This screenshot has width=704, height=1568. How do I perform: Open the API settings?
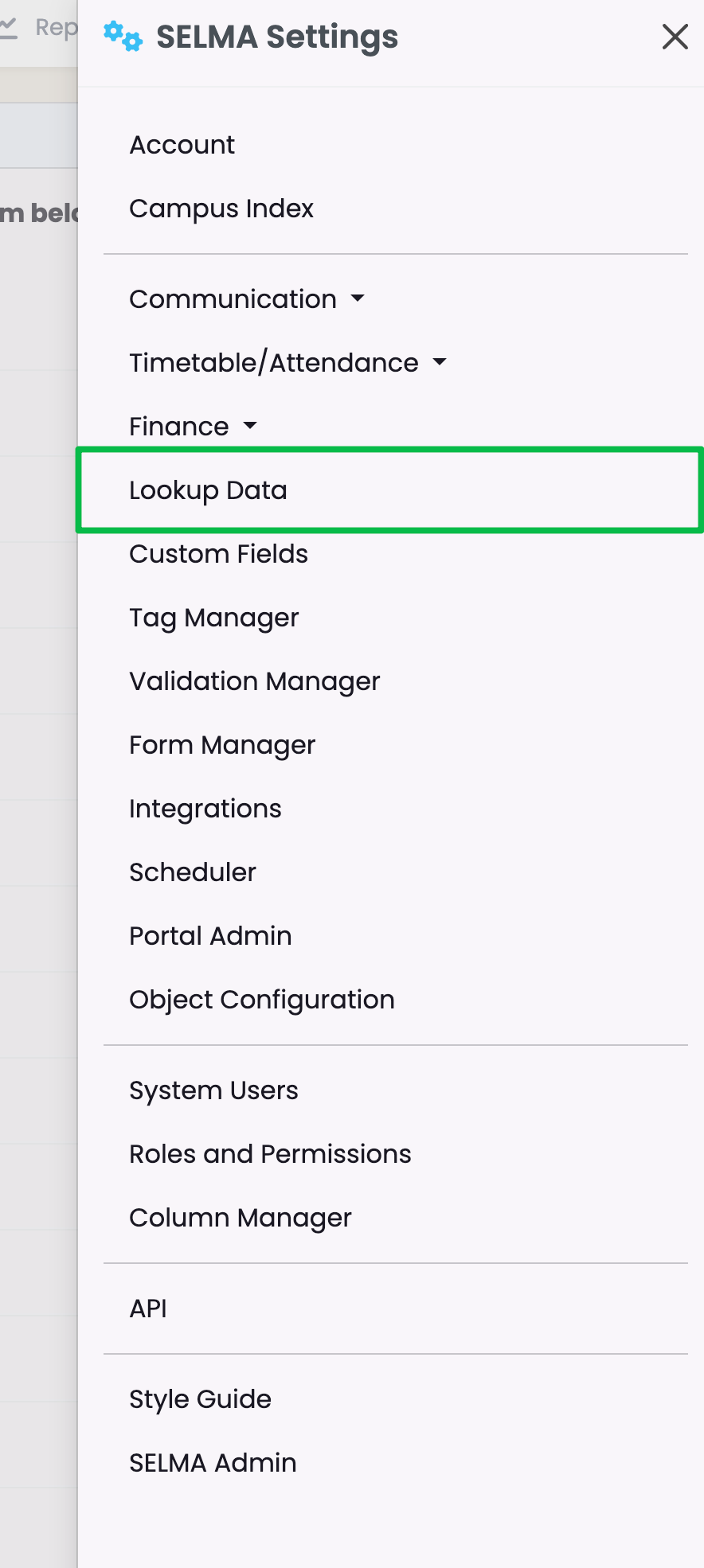[x=148, y=1309]
